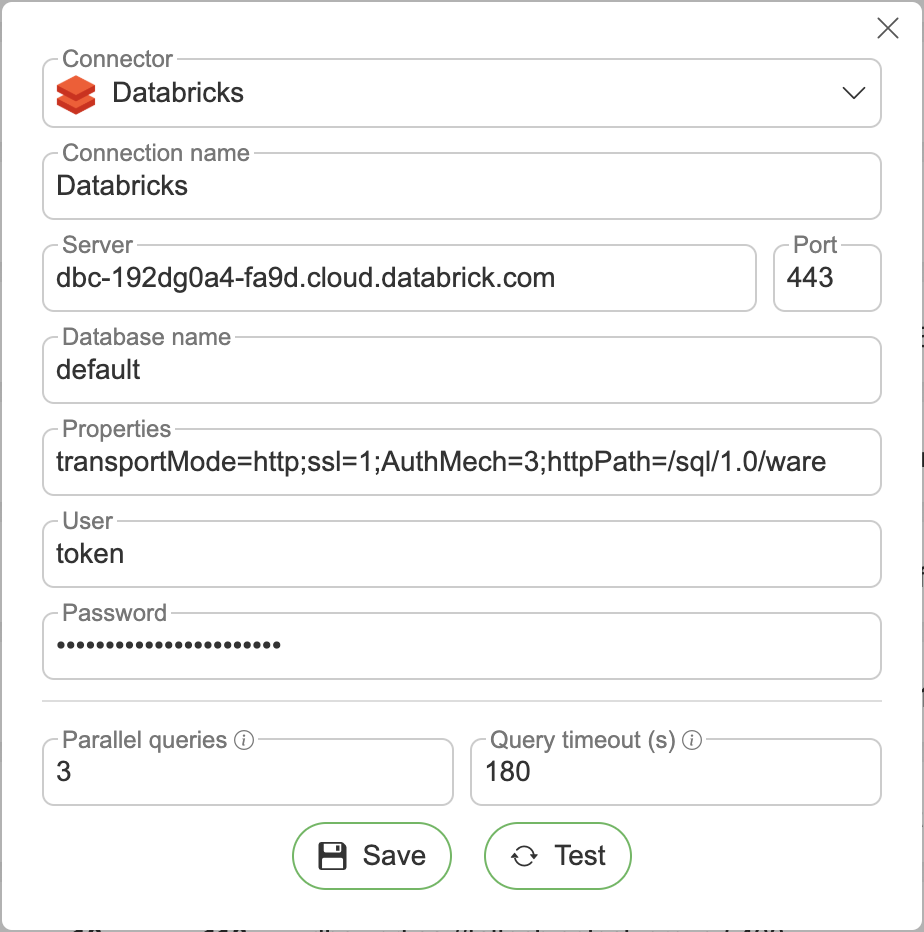Click the Query timeout value field
The image size is (924, 932).
[x=675, y=772]
